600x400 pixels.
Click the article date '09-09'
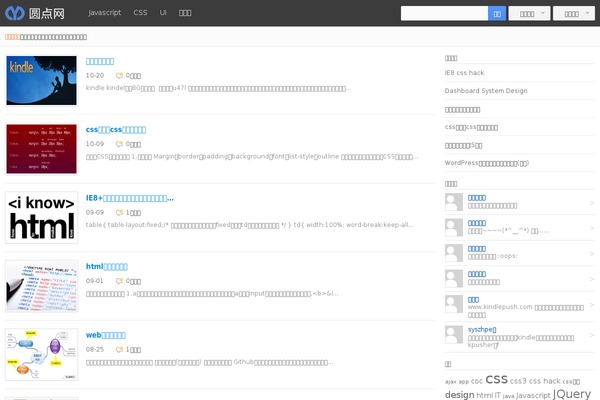[95, 212]
